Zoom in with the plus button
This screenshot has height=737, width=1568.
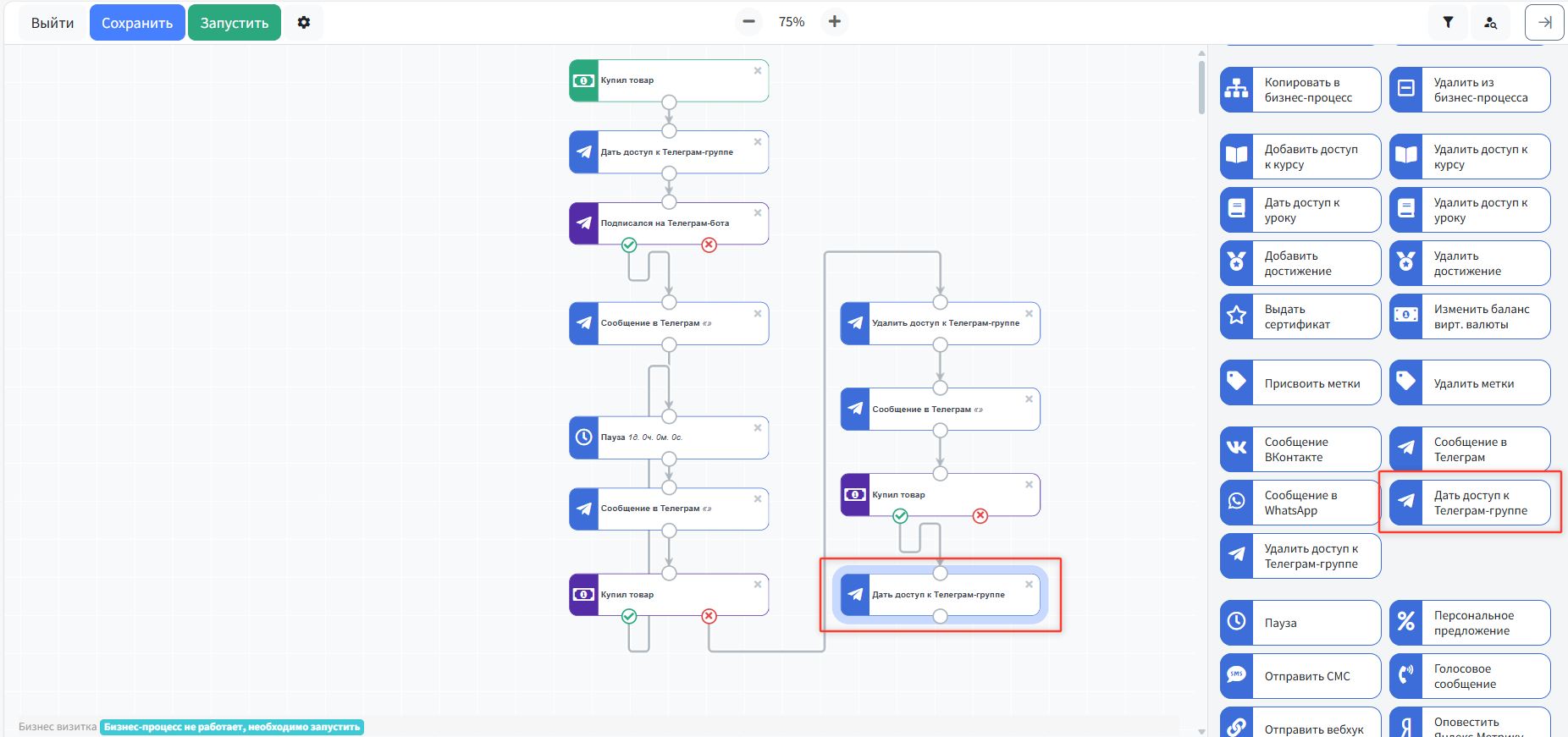[x=835, y=22]
